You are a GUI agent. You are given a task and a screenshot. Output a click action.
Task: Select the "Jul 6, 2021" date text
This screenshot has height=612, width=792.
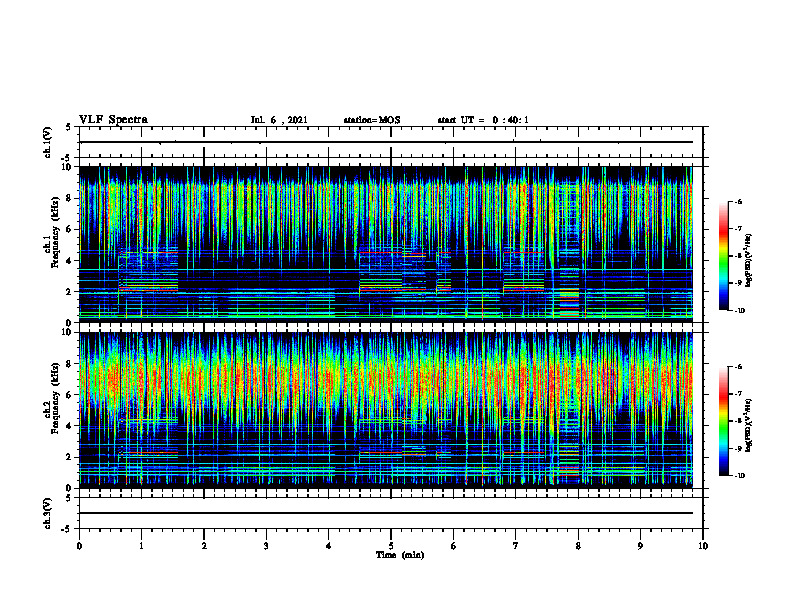tap(279, 120)
